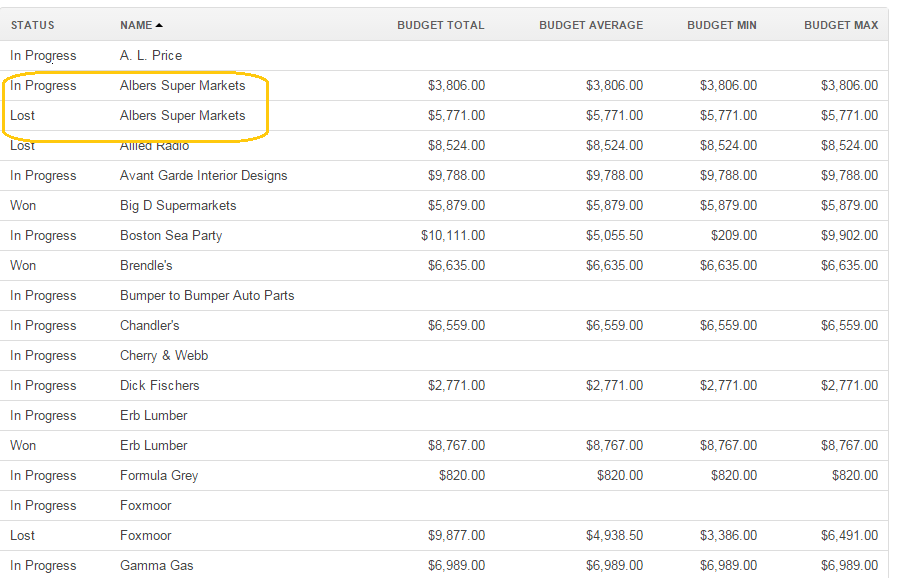Click the ascending sort arrow beside NAME
904x578 pixels.
(159, 25)
